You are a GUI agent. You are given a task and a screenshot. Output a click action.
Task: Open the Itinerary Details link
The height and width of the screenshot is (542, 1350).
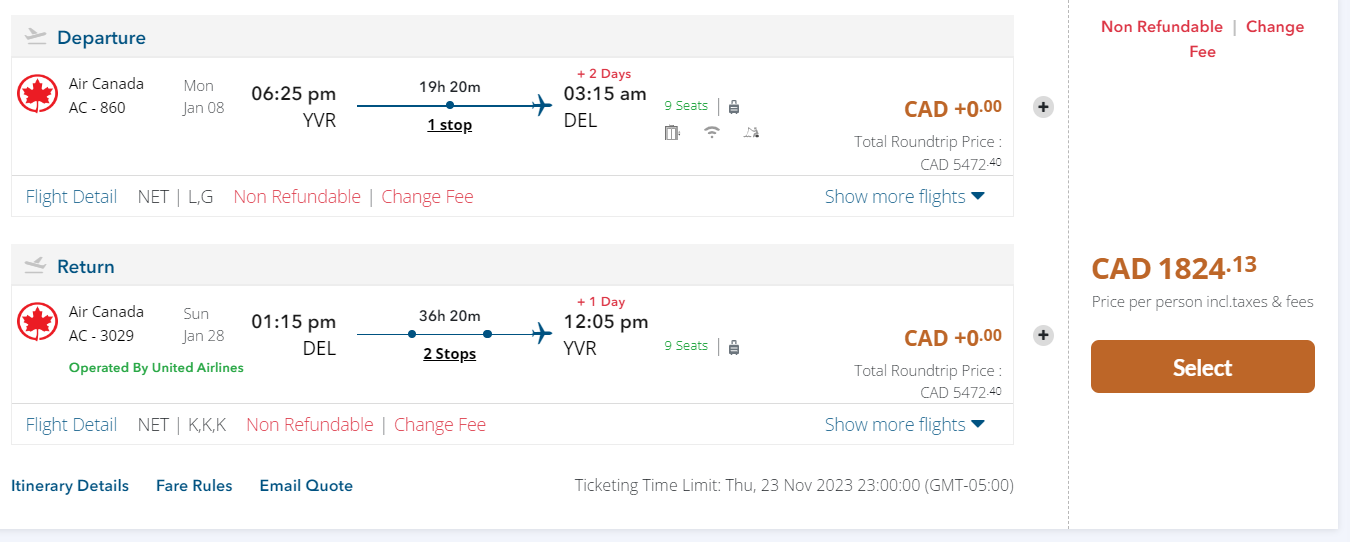tap(70, 486)
